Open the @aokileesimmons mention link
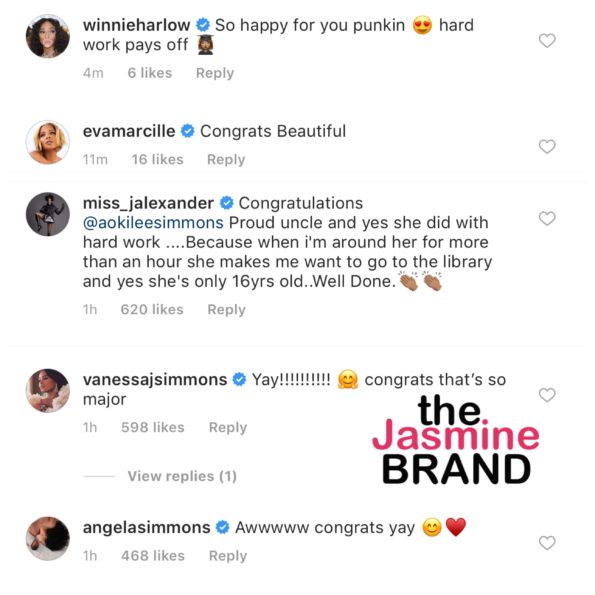 (x=153, y=223)
